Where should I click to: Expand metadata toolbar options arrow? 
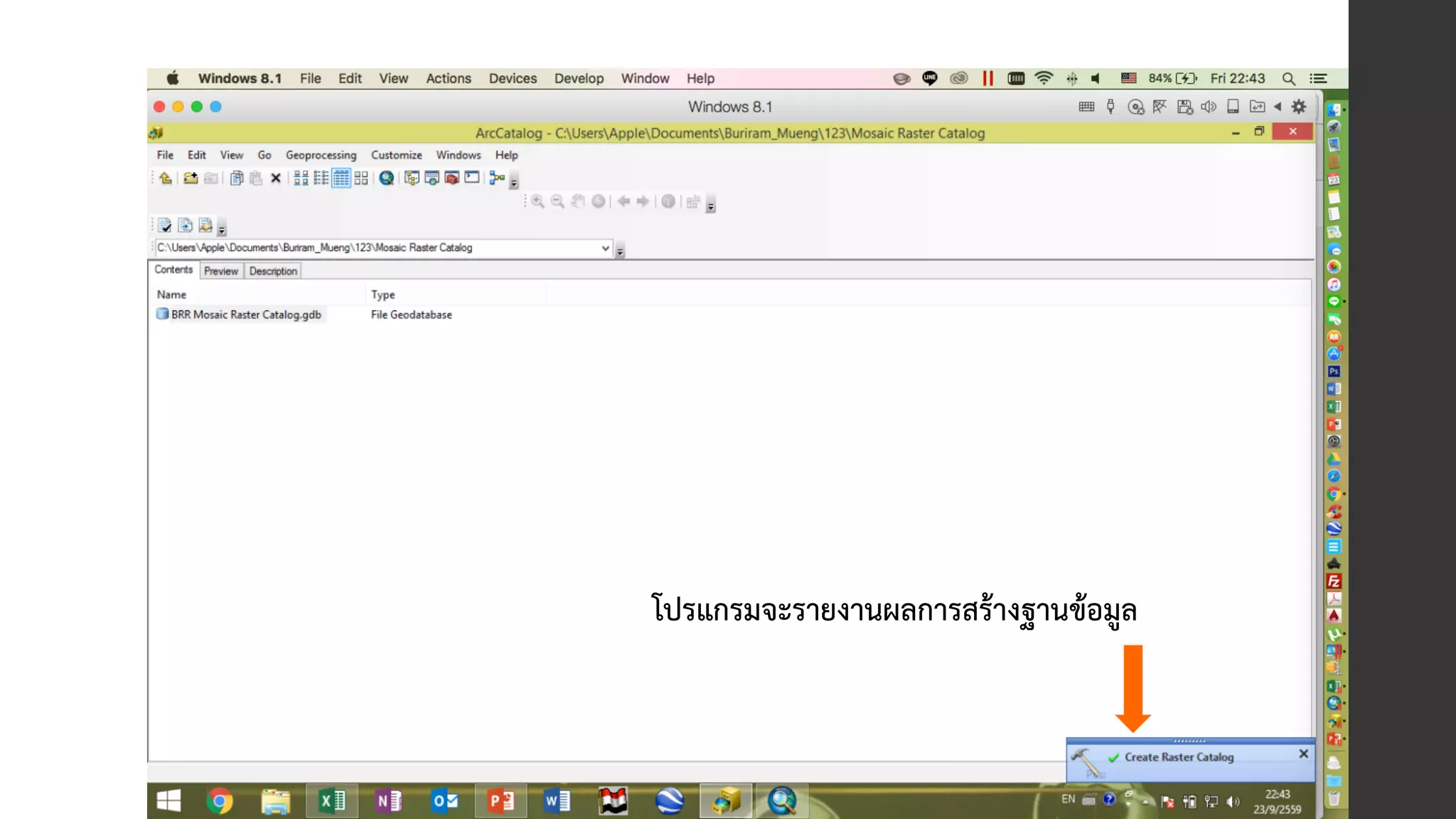click(x=222, y=230)
